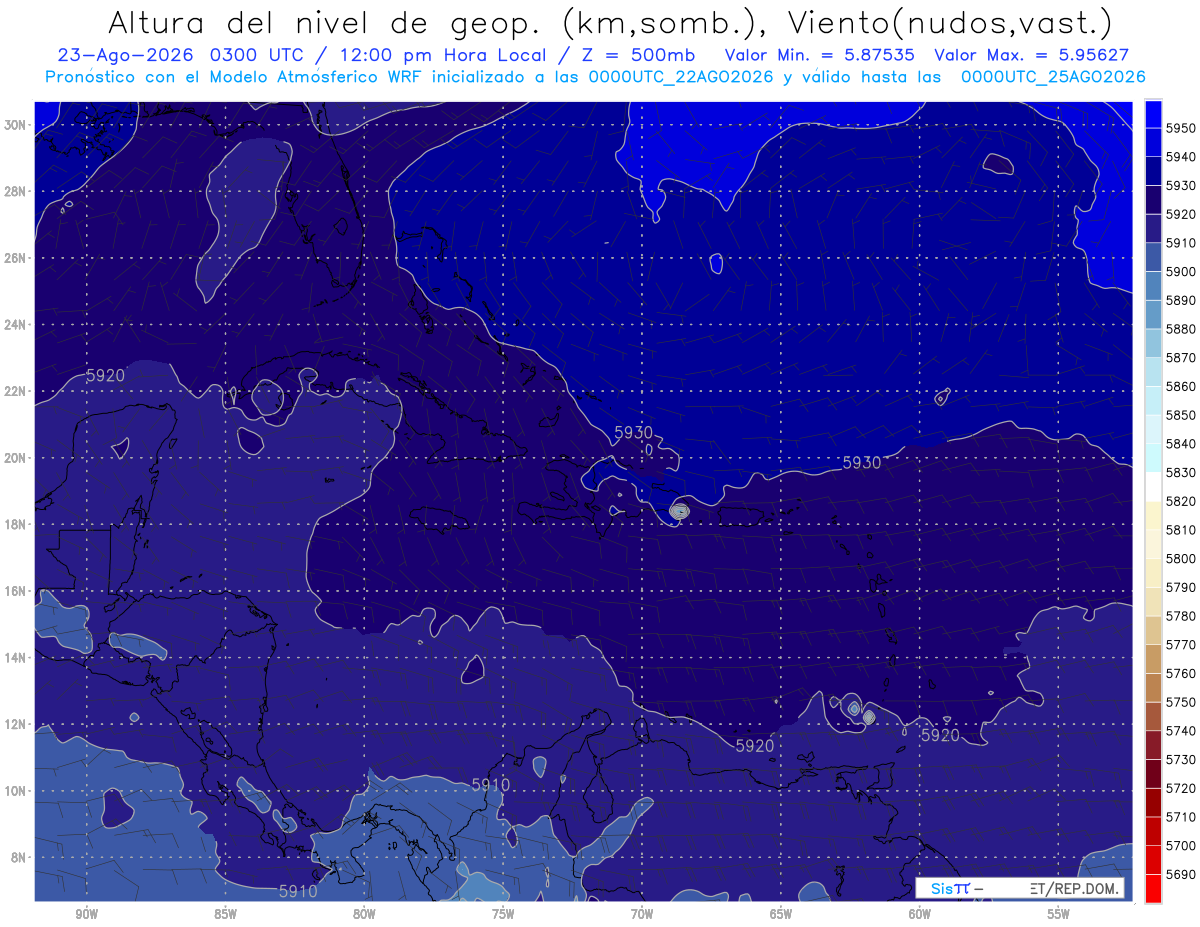Click the 5840 color scale label
The height and width of the screenshot is (927, 1200).
[1181, 444]
